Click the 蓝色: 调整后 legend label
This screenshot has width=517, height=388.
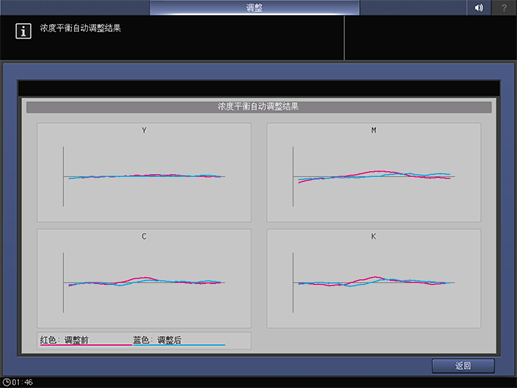click(157, 340)
